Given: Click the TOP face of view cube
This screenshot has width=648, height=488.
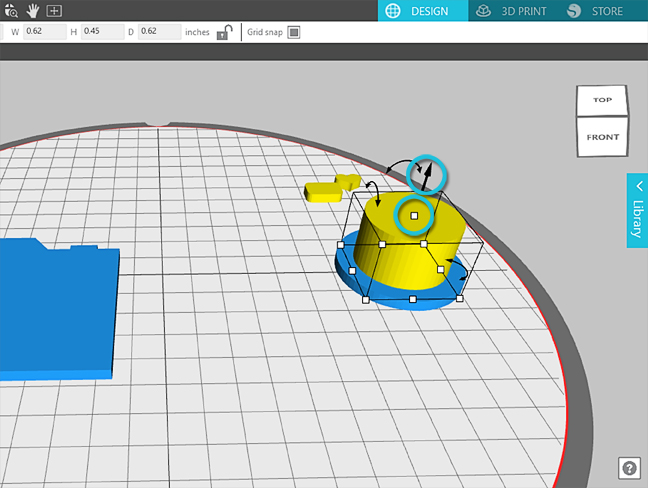Looking at the screenshot, I should click(602, 100).
